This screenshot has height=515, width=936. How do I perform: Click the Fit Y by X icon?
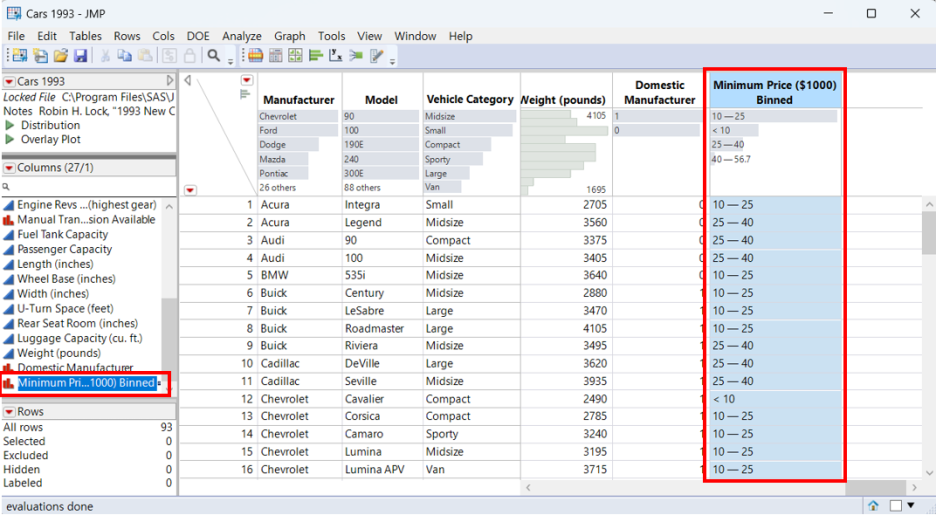point(335,56)
